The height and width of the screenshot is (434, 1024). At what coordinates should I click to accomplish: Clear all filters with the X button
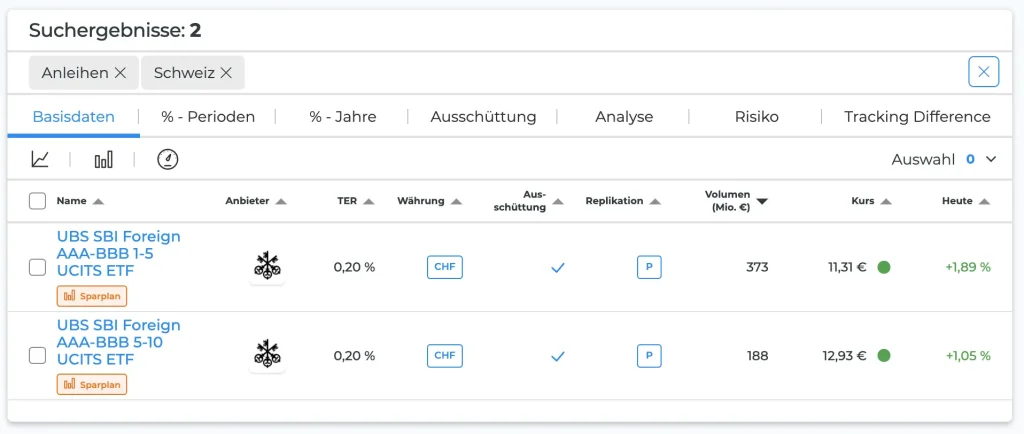[x=983, y=72]
